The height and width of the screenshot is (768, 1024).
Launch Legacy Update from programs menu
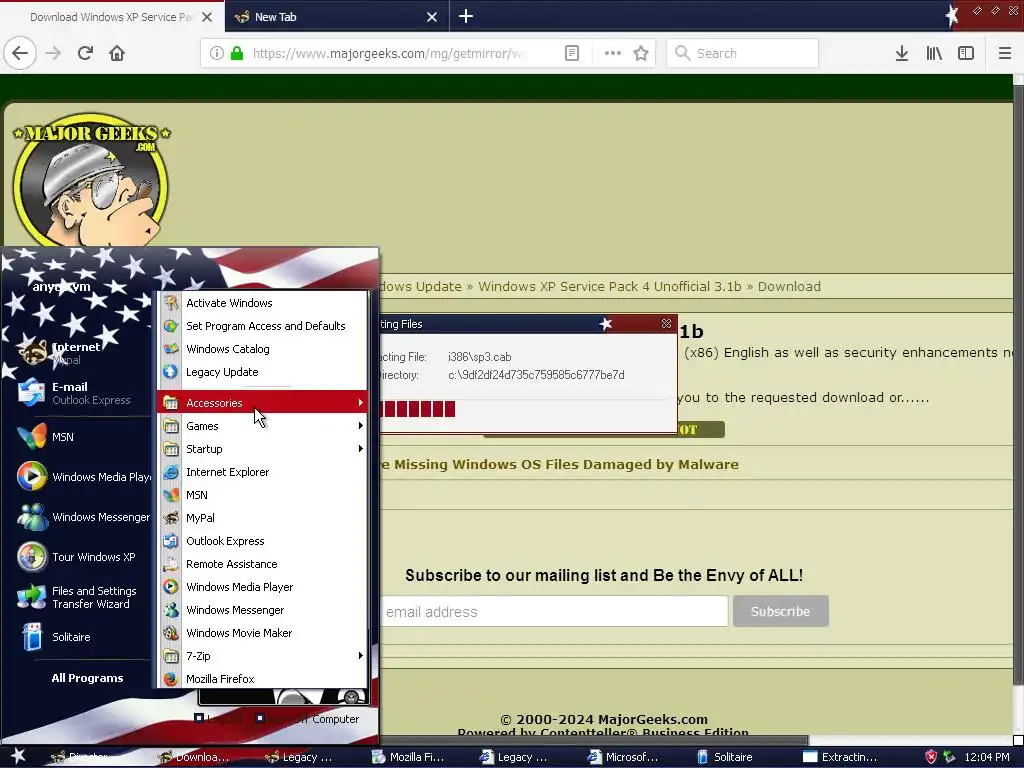262,372
